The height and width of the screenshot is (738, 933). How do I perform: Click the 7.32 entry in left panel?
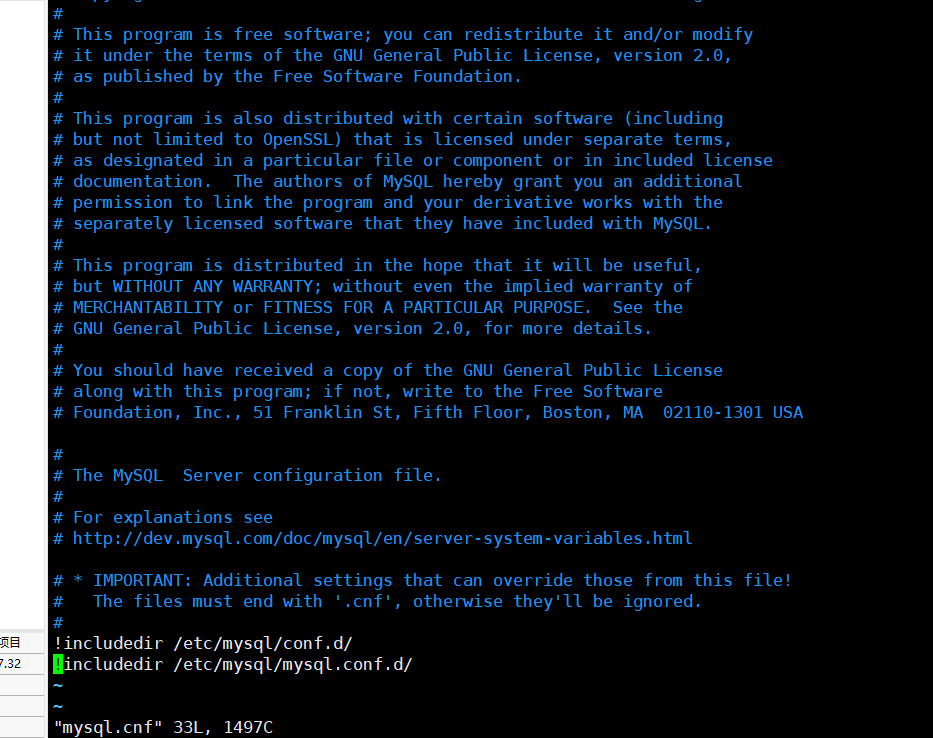(x=10, y=664)
